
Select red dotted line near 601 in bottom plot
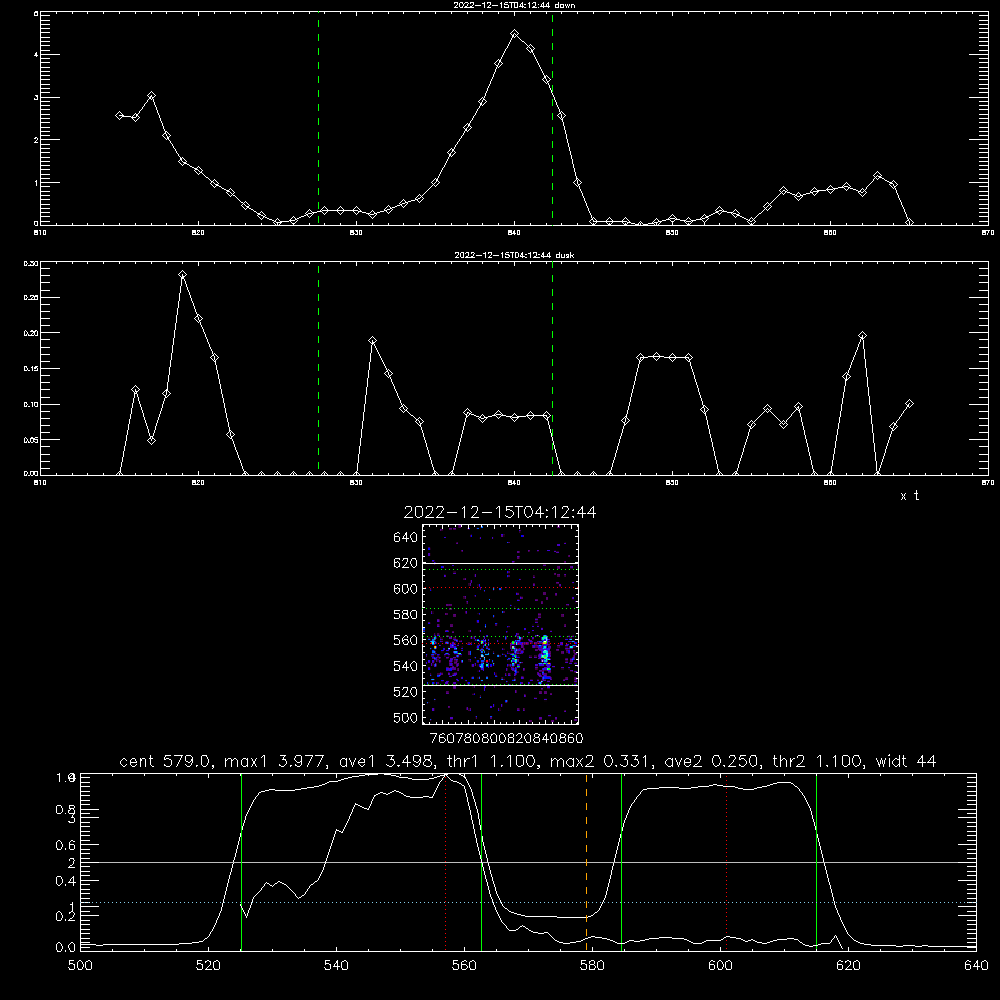(x=726, y=862)
